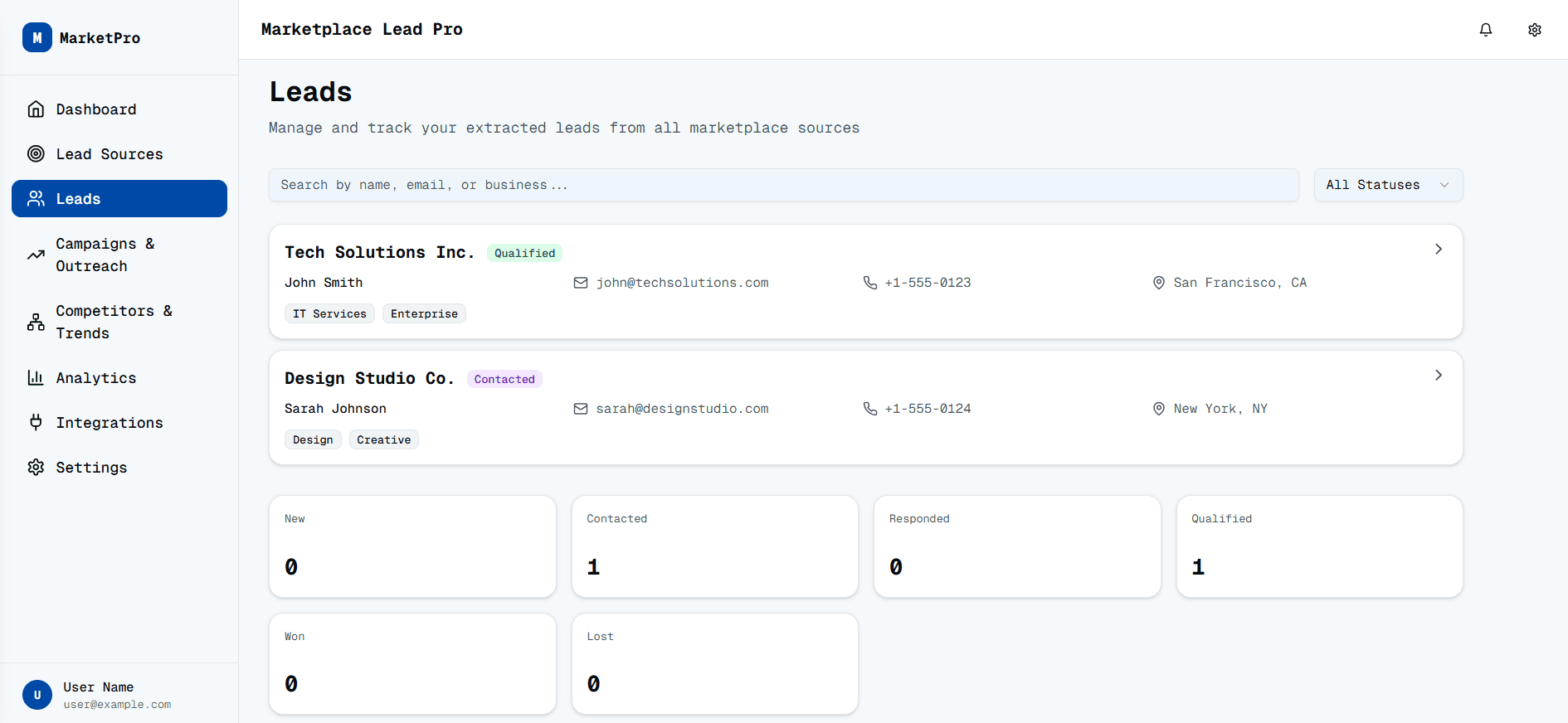
Task: Click the Integrations plug icon
Action: tap(36, 423)
